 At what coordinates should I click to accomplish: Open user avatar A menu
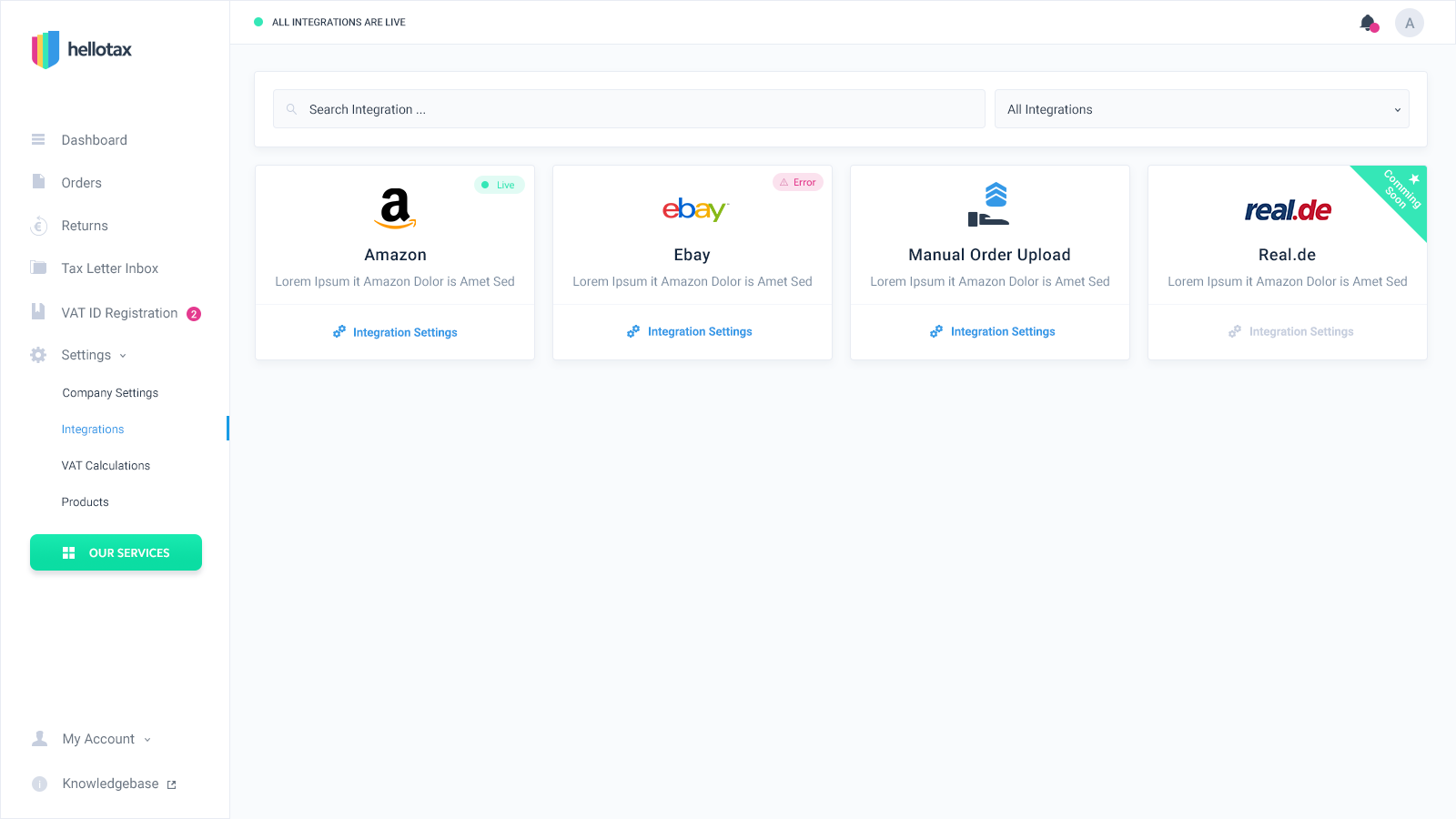click(x=1410, y=23)
